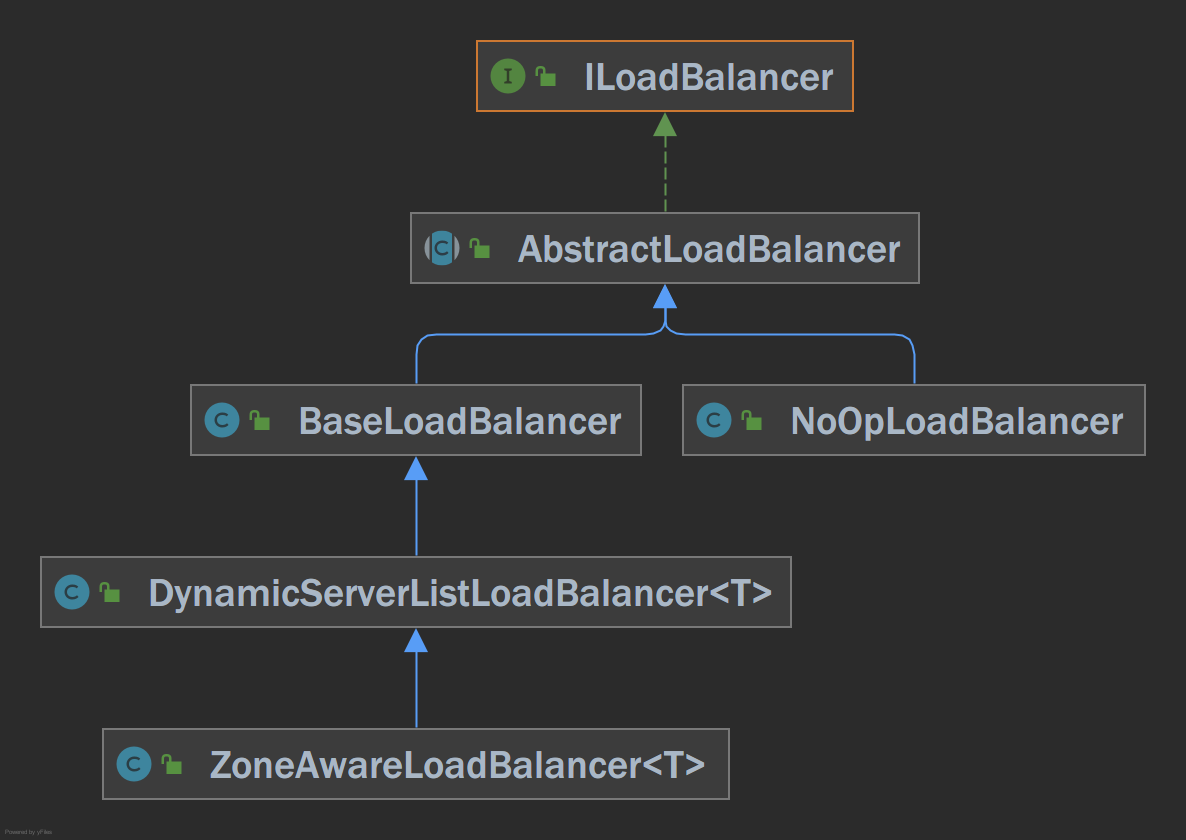Click the class icon beside BaseLoadBalancer
The width and height of the screenshot is (1186, 840).
point(222,420)
